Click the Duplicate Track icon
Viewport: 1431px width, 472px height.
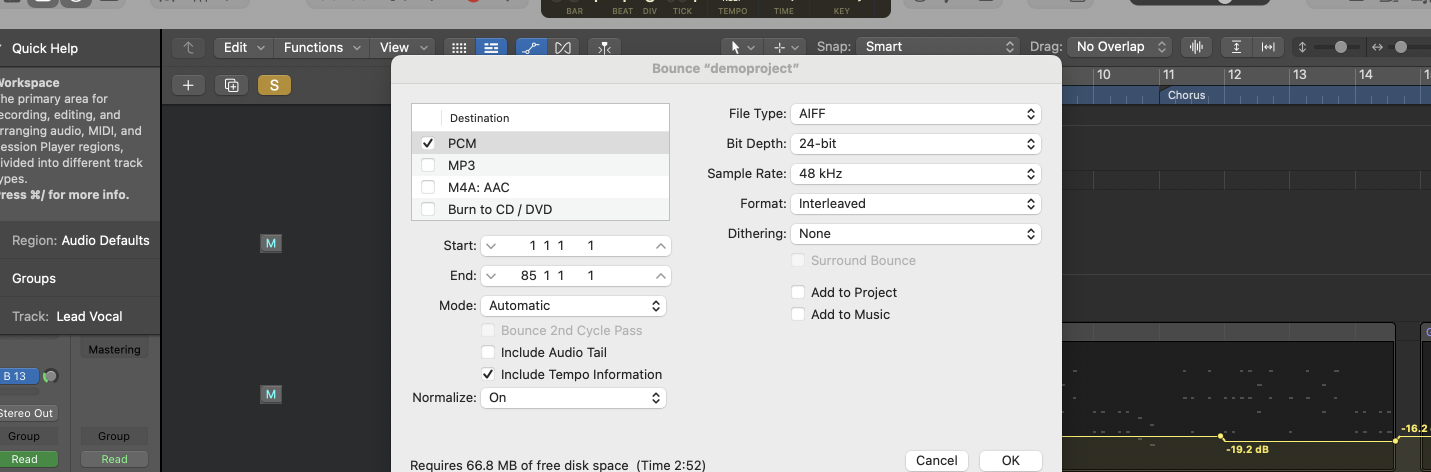pos(231,85)
